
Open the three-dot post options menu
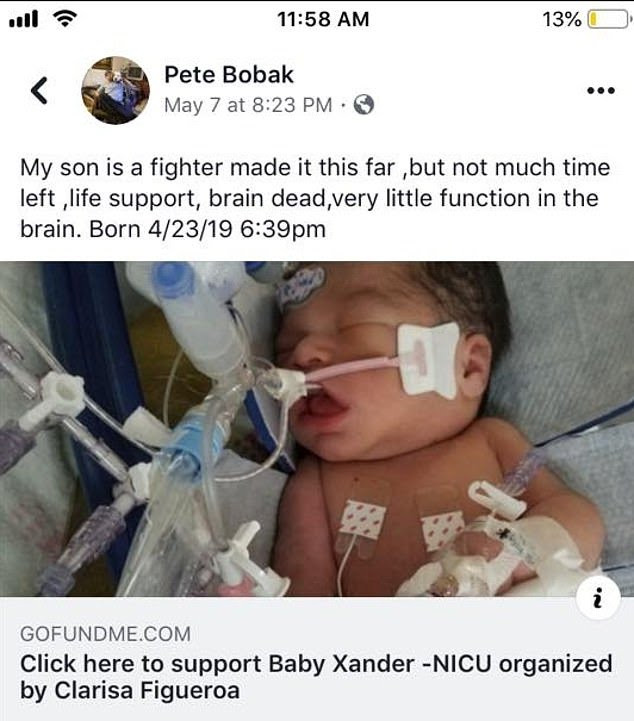(599, 90)
